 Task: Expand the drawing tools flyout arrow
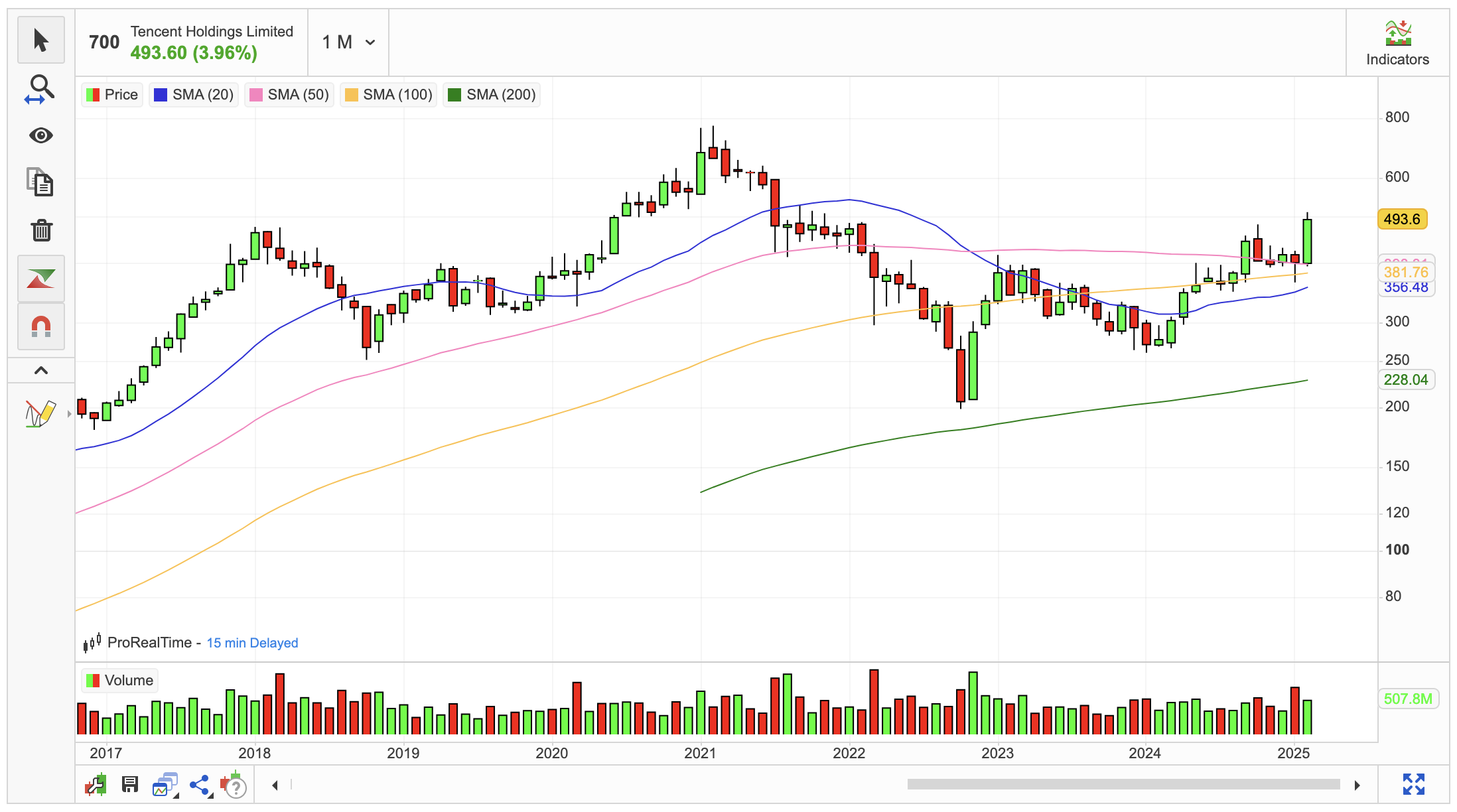[69, 414]
